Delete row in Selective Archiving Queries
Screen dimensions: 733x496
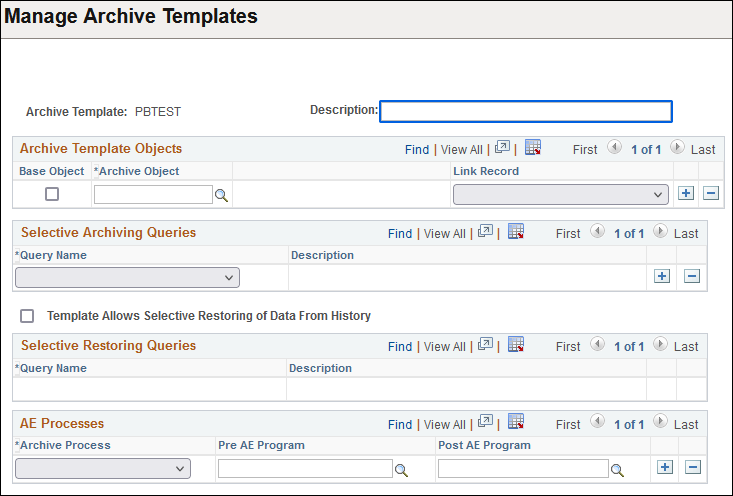[x=692, y=276]
